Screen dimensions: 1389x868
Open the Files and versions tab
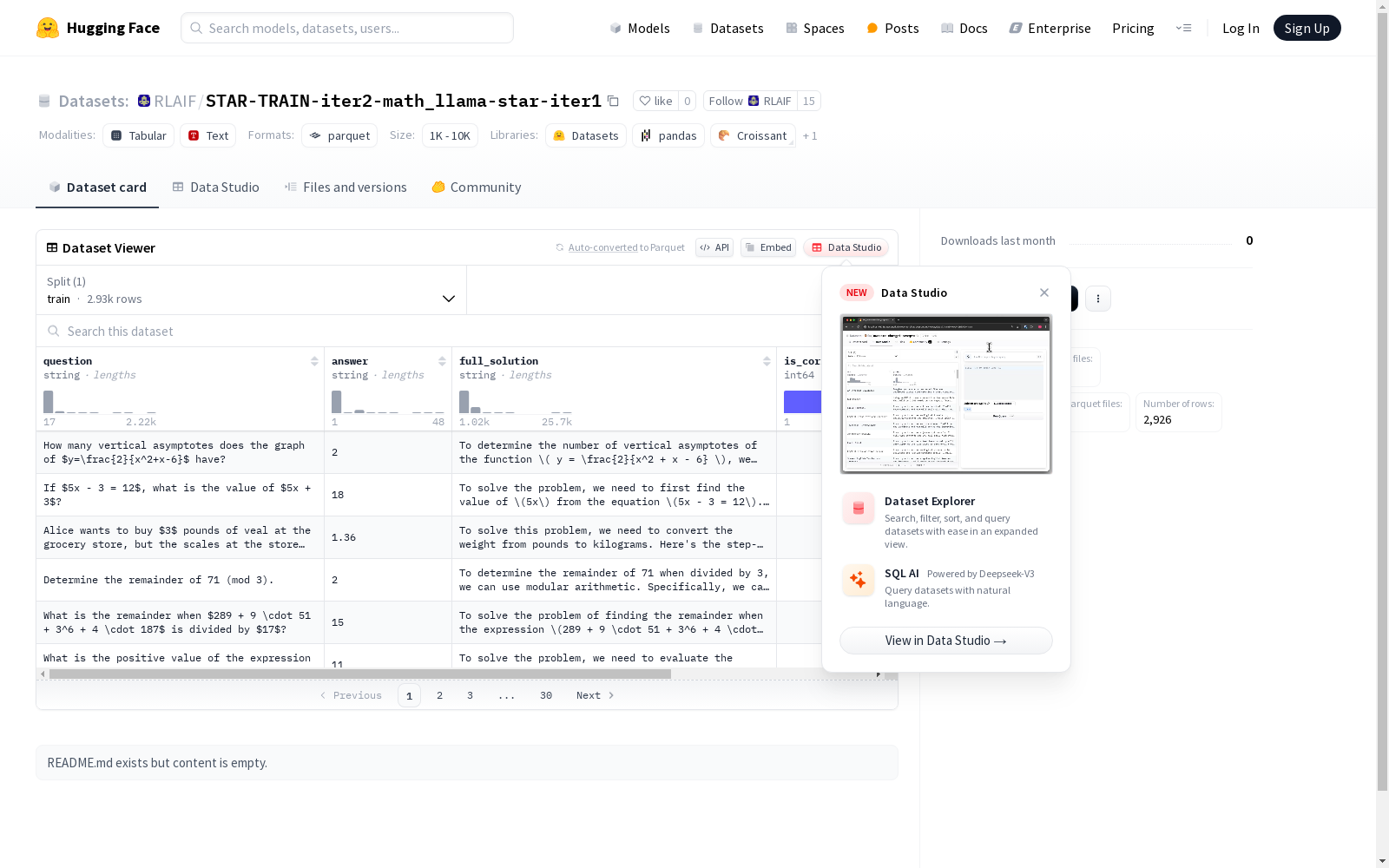click(x=346, y=187)
